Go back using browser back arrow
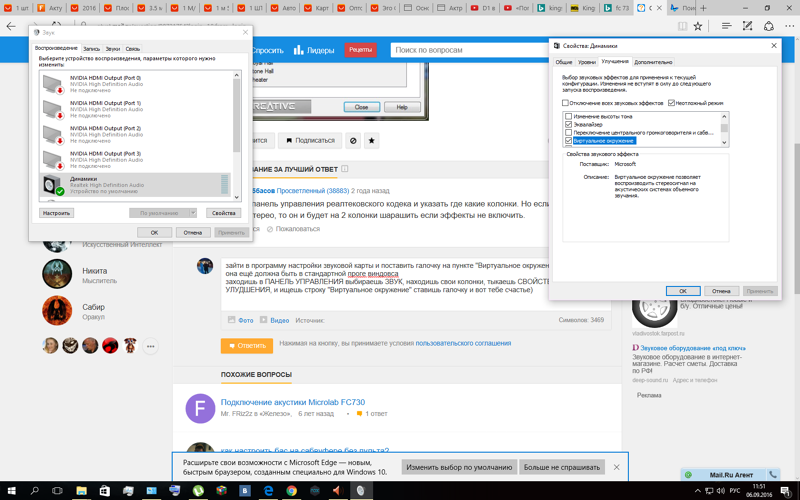 click(11, 26)
